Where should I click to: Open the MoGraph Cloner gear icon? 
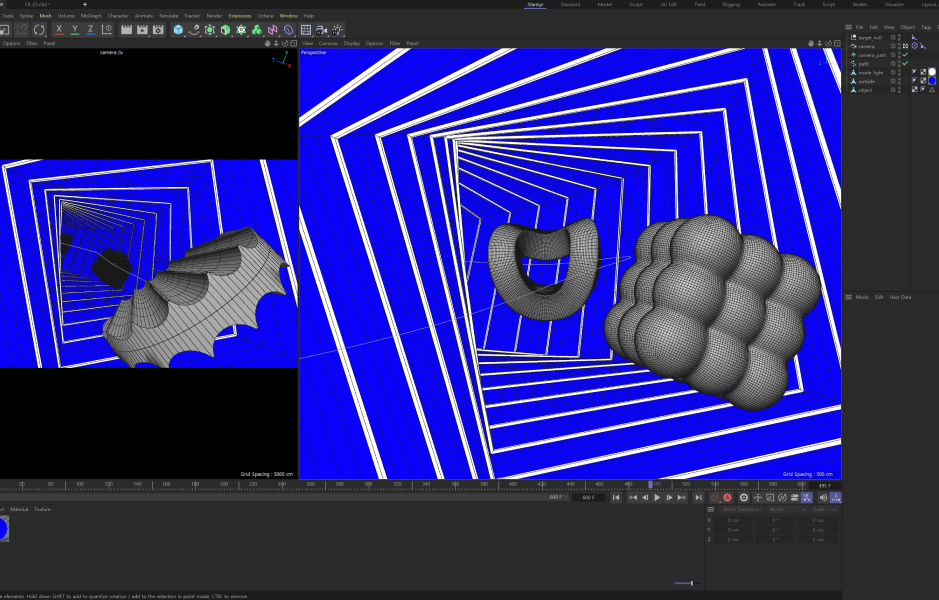(241, 29)
